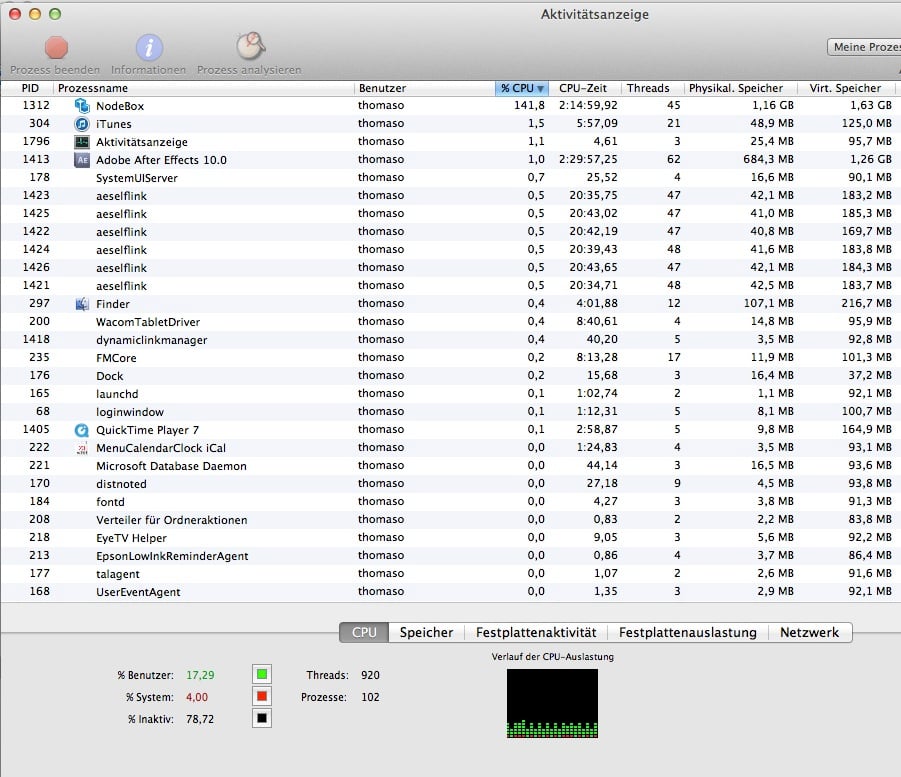Select the Microsoft Database Daemon process
Screen dimensions: 901x777
tap(448, 466)
